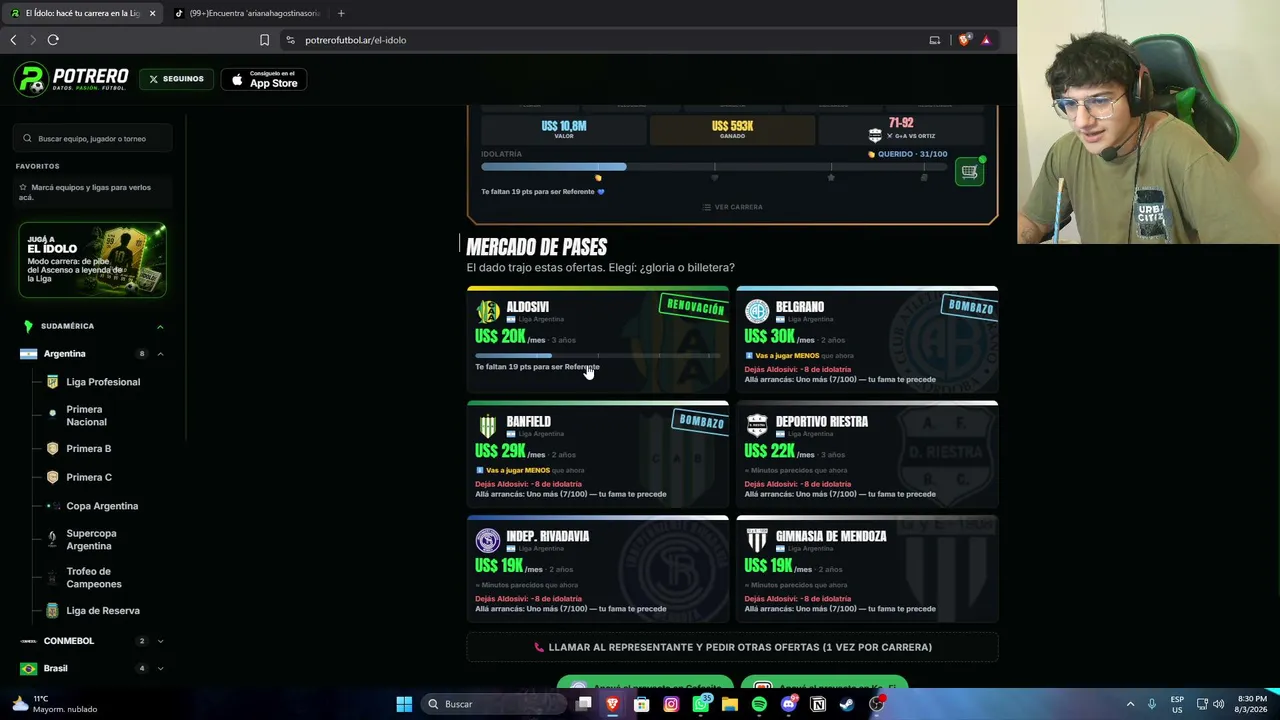Expand the Brasil section
1280x720 pixels.
160,669
